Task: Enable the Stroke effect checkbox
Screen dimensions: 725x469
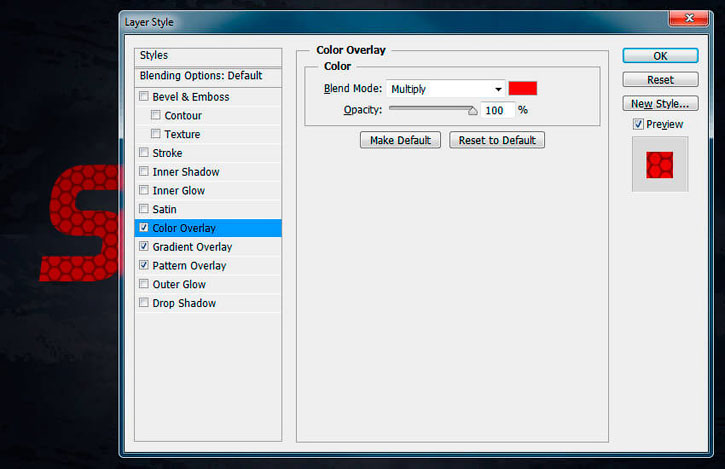Action: tap(144, 152)
